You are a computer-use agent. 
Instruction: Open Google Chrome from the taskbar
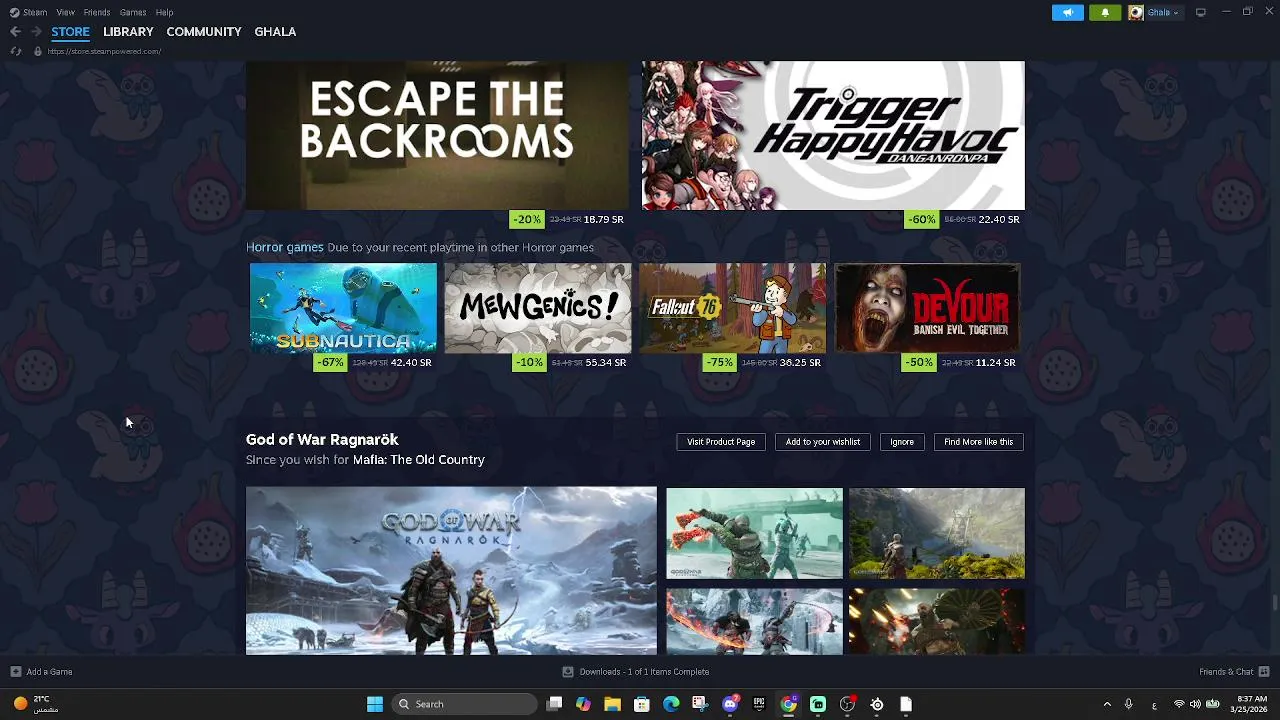pos(789,704)
